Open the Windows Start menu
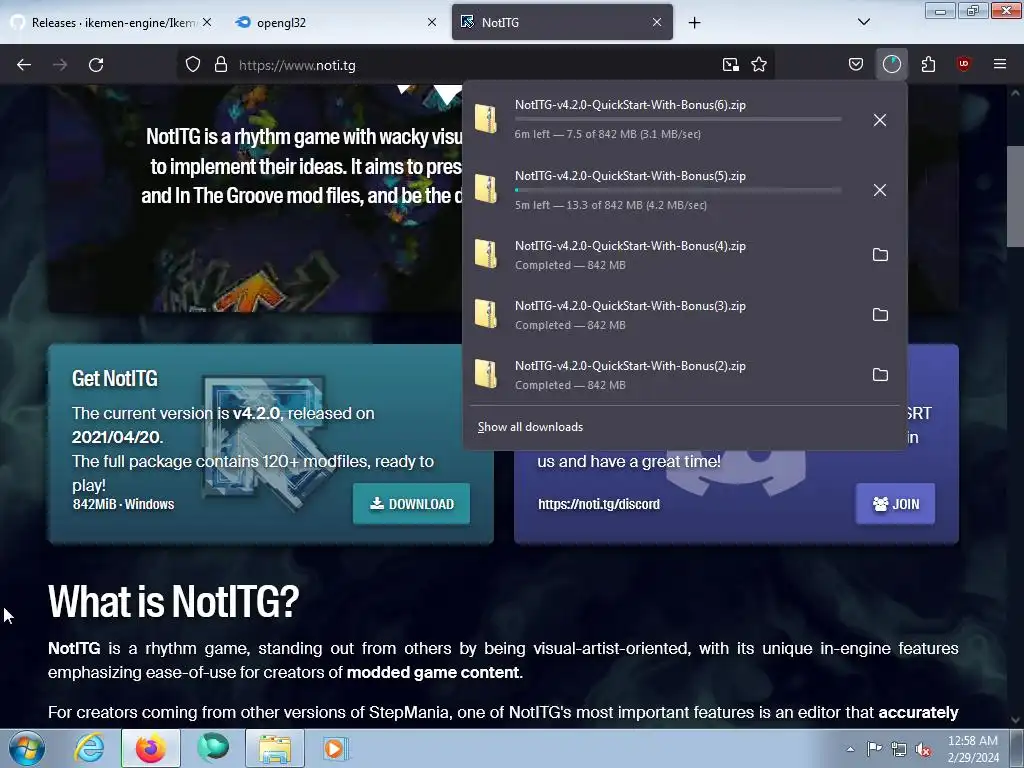 coord(26,748)
